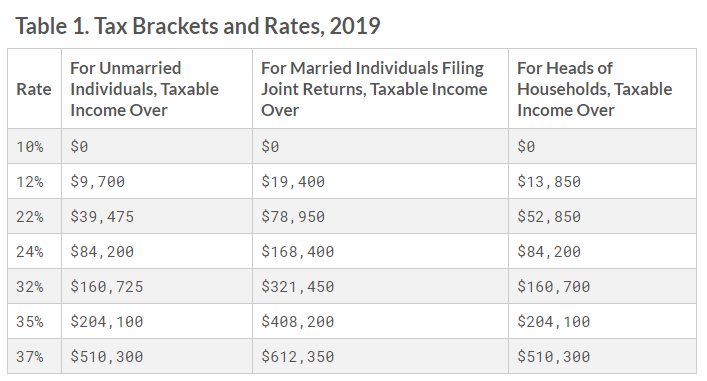Image resolution: width=707 pixels, height=381 pixels.
Task: Select the 12% rate cell
Action: pos(34,181)
